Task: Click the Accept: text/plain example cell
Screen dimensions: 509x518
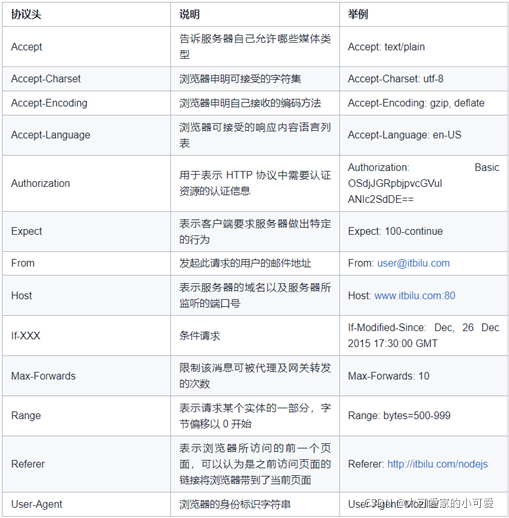Action: pos(424,47)
